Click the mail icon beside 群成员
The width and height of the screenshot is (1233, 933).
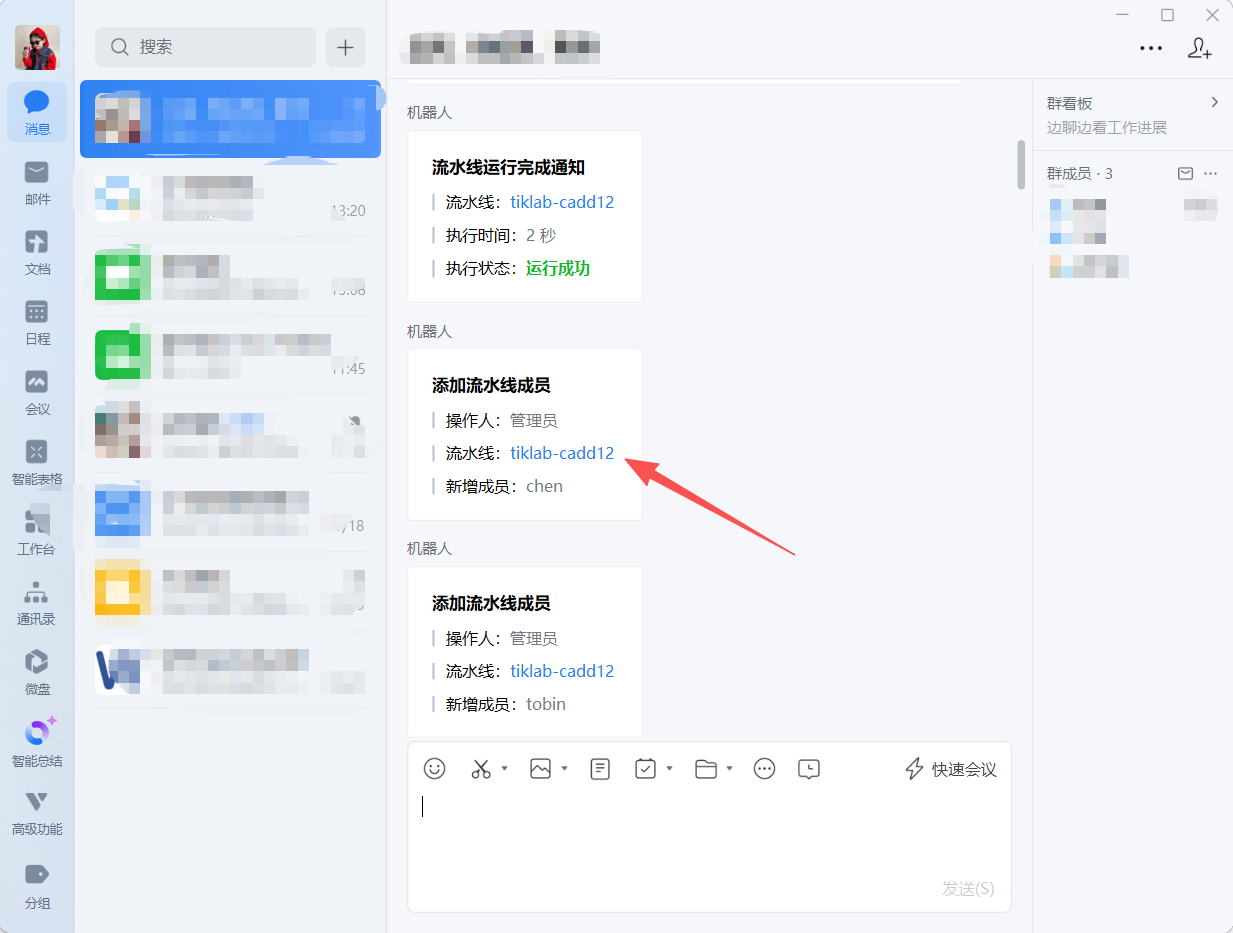tap(1185, 173)
